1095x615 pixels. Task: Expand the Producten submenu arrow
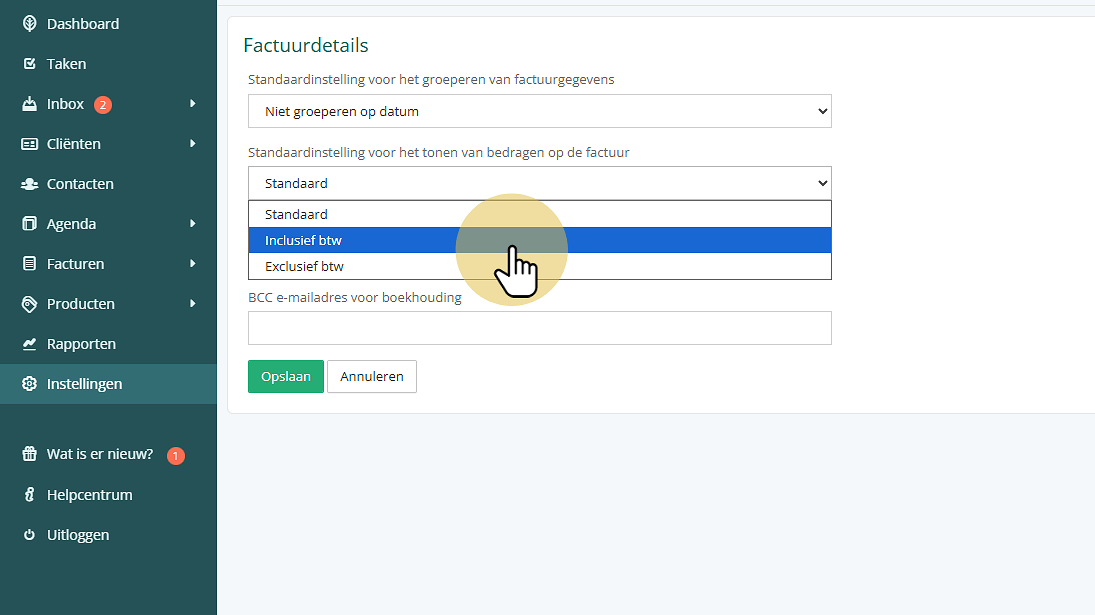193,303
